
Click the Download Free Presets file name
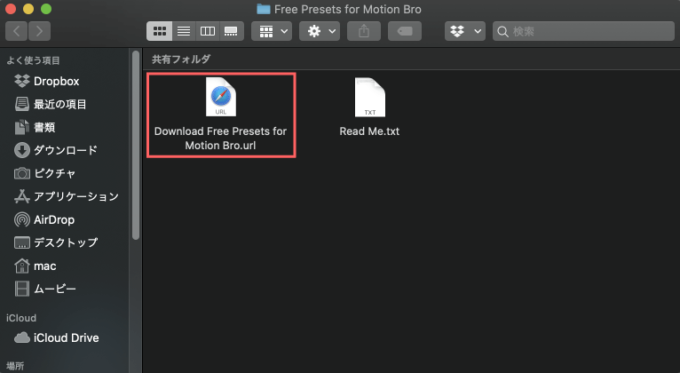pyautogui.click(x=220, y=138)
